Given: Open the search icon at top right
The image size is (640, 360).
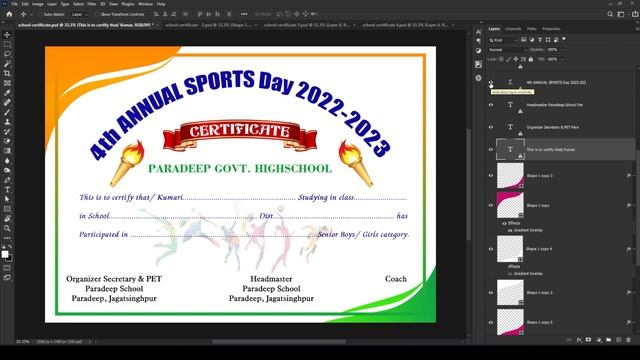Looking at the screenshot, I should (610, 14).
